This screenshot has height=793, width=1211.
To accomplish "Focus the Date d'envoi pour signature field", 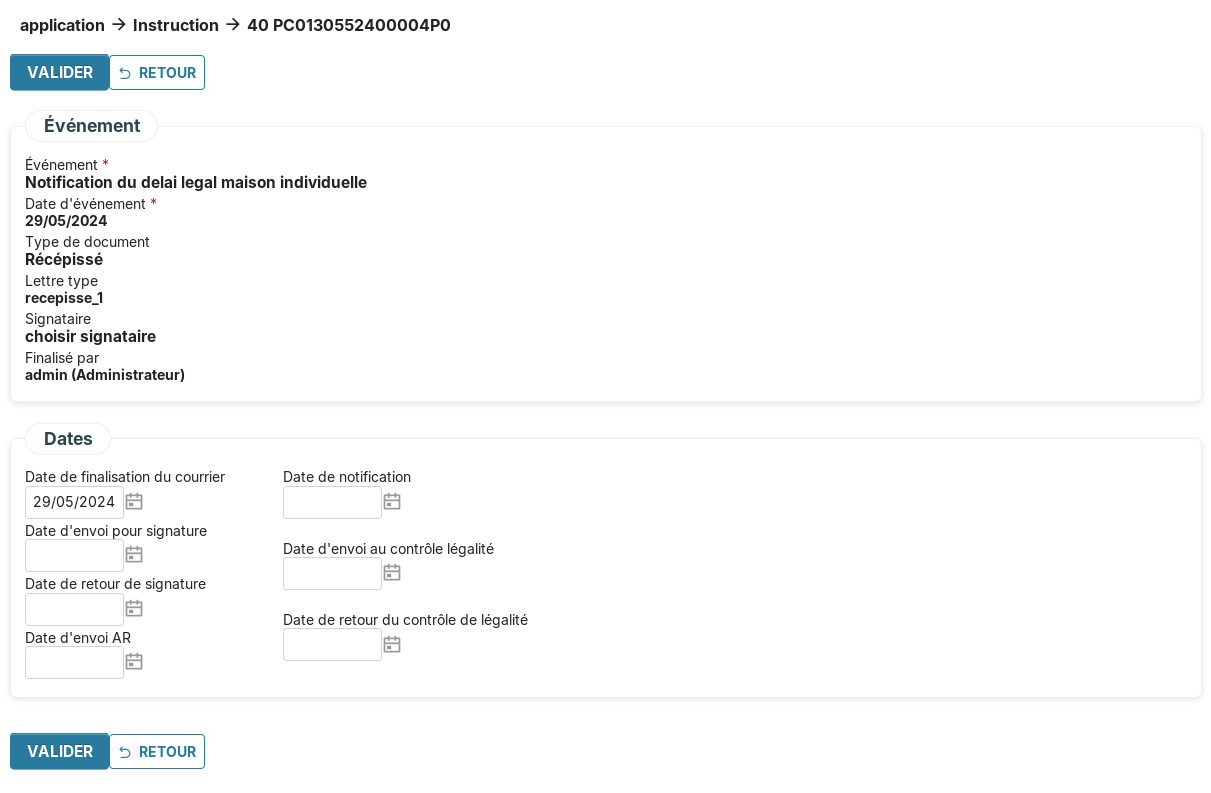I will pos(74,555).
